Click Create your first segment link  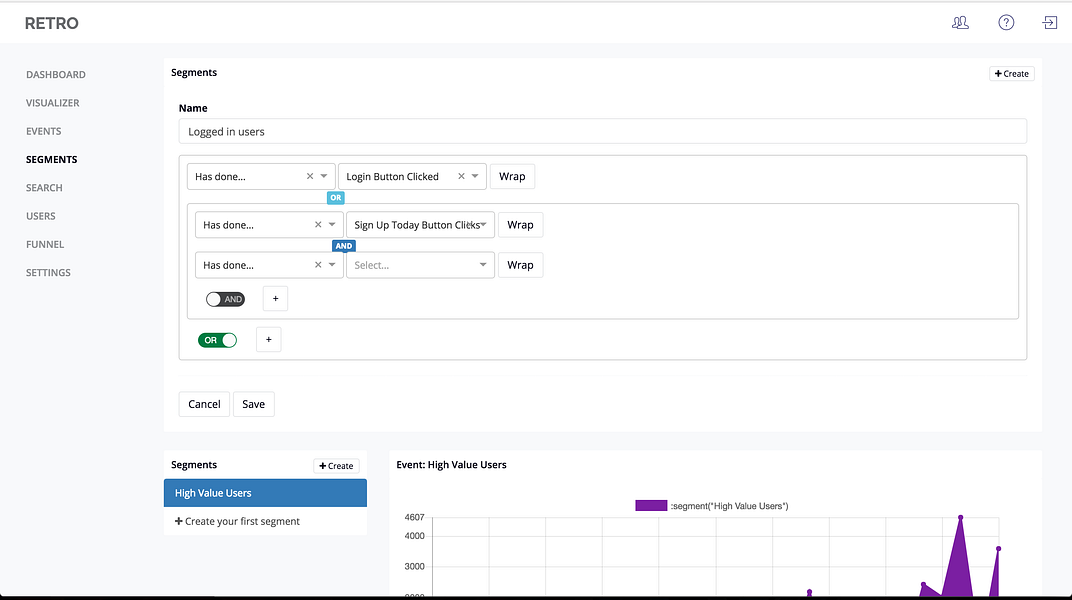[x=237, y=521]
